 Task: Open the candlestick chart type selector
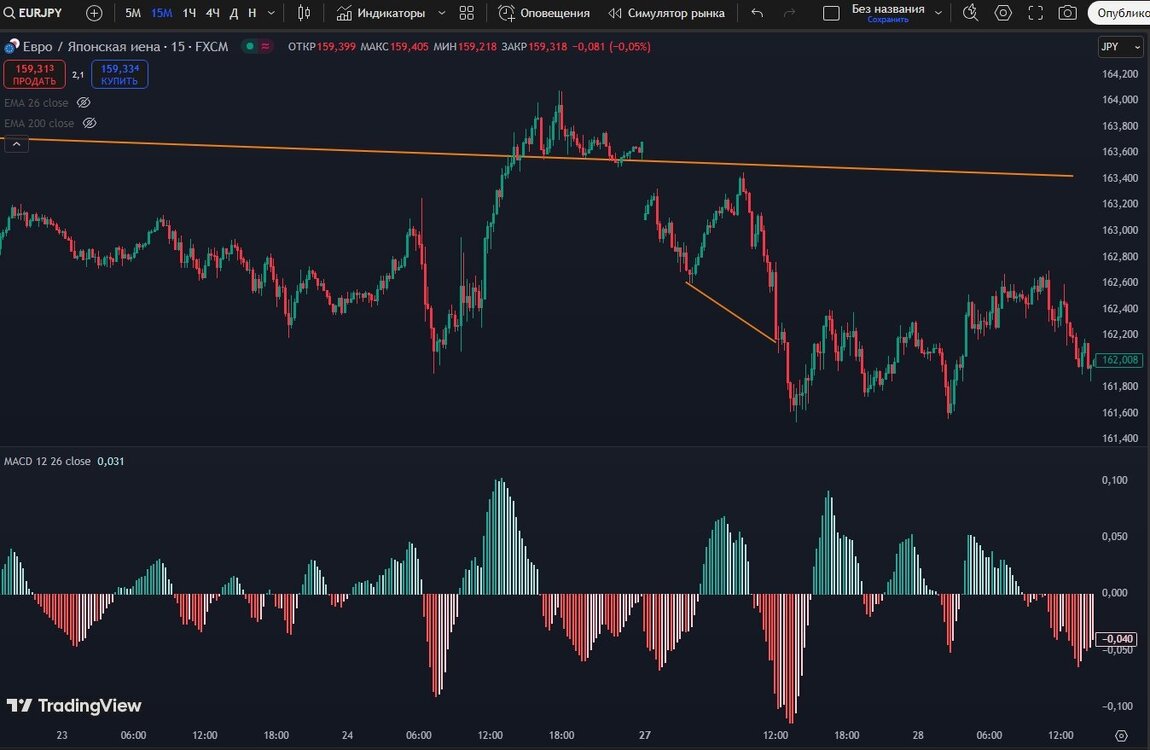pyautogui.click(x=304, y=12)
